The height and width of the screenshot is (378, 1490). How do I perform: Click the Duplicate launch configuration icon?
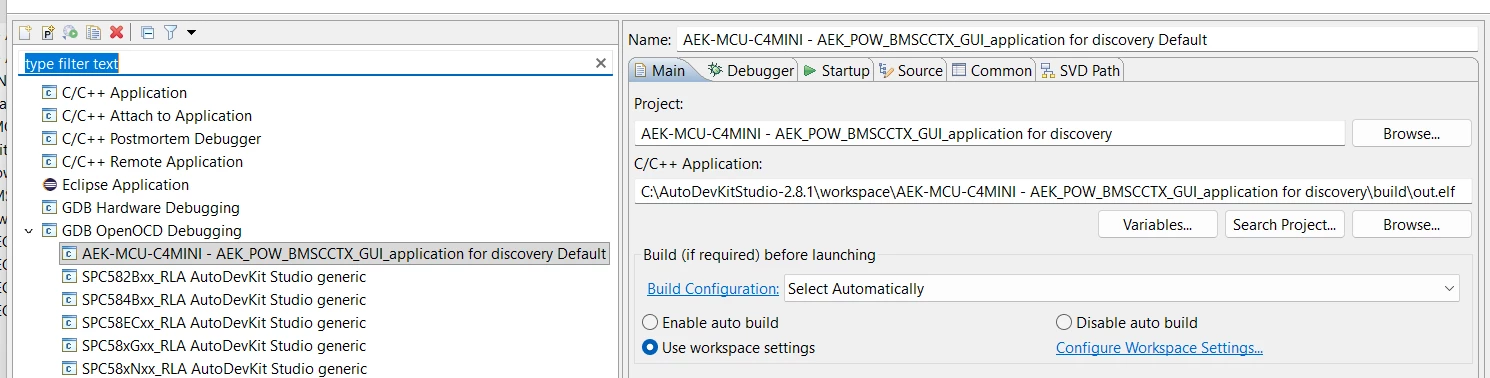[93, 33]
